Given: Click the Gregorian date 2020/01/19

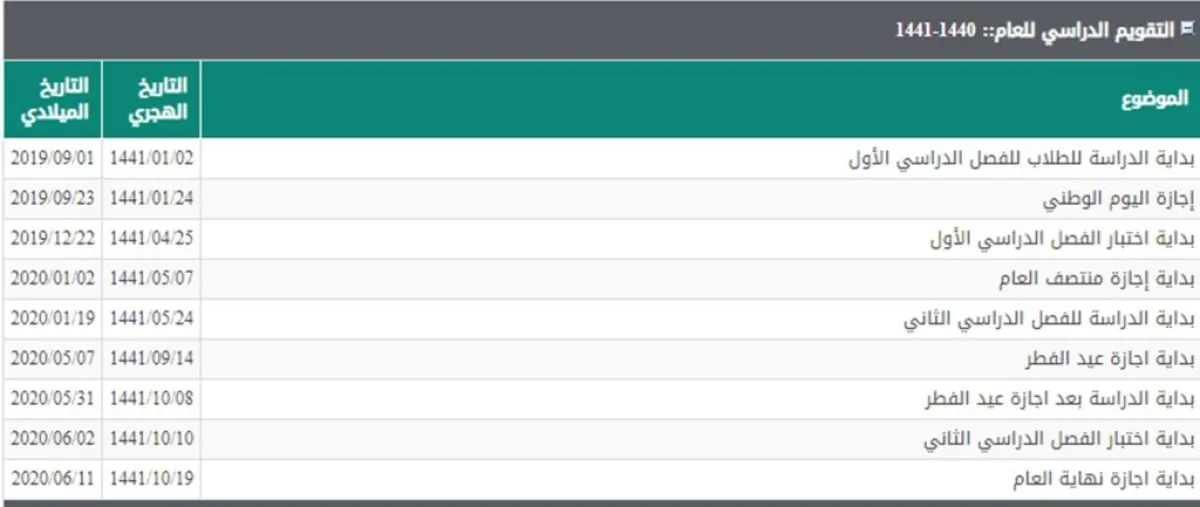Looking at the screenshot, I should coord(52,319).
